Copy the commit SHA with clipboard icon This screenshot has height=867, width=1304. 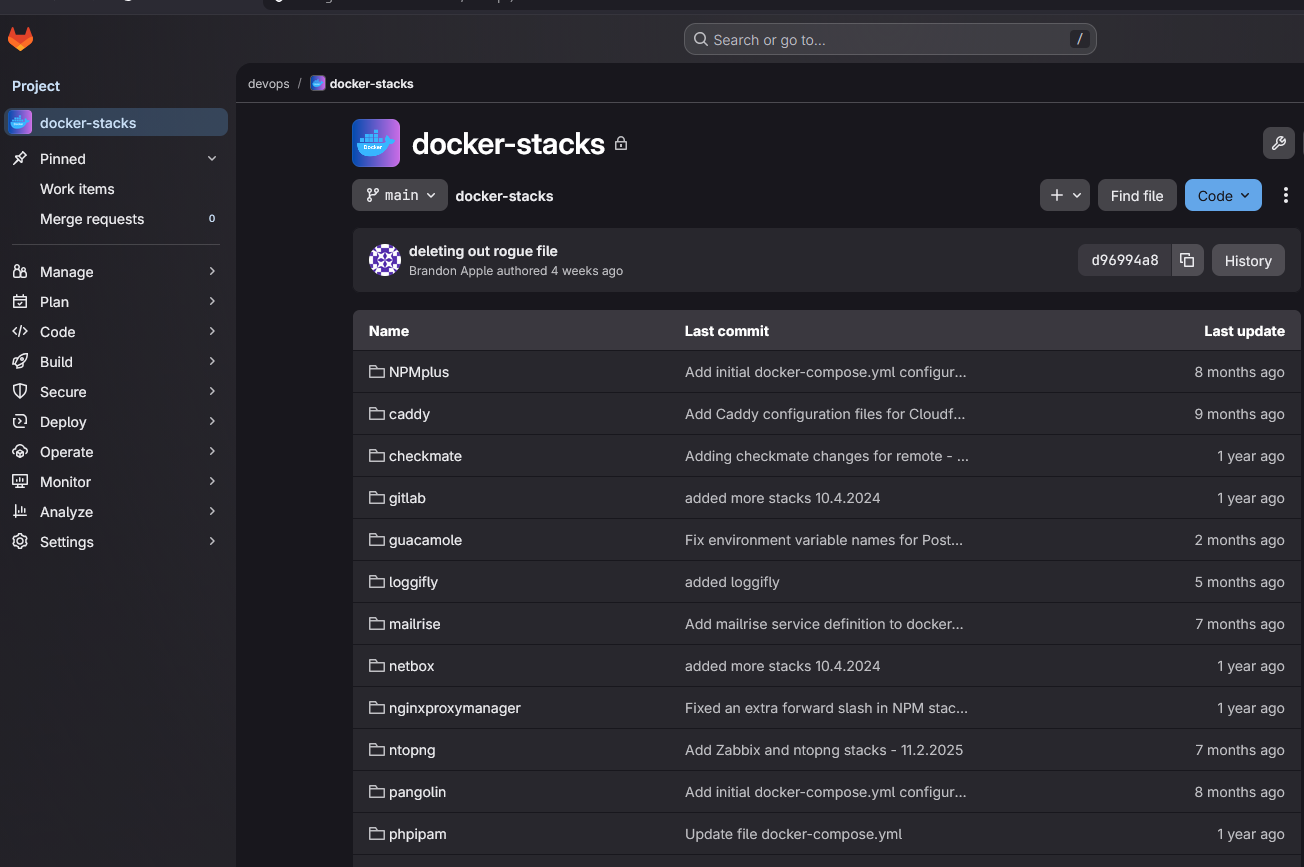click(x=1187, y=260)
